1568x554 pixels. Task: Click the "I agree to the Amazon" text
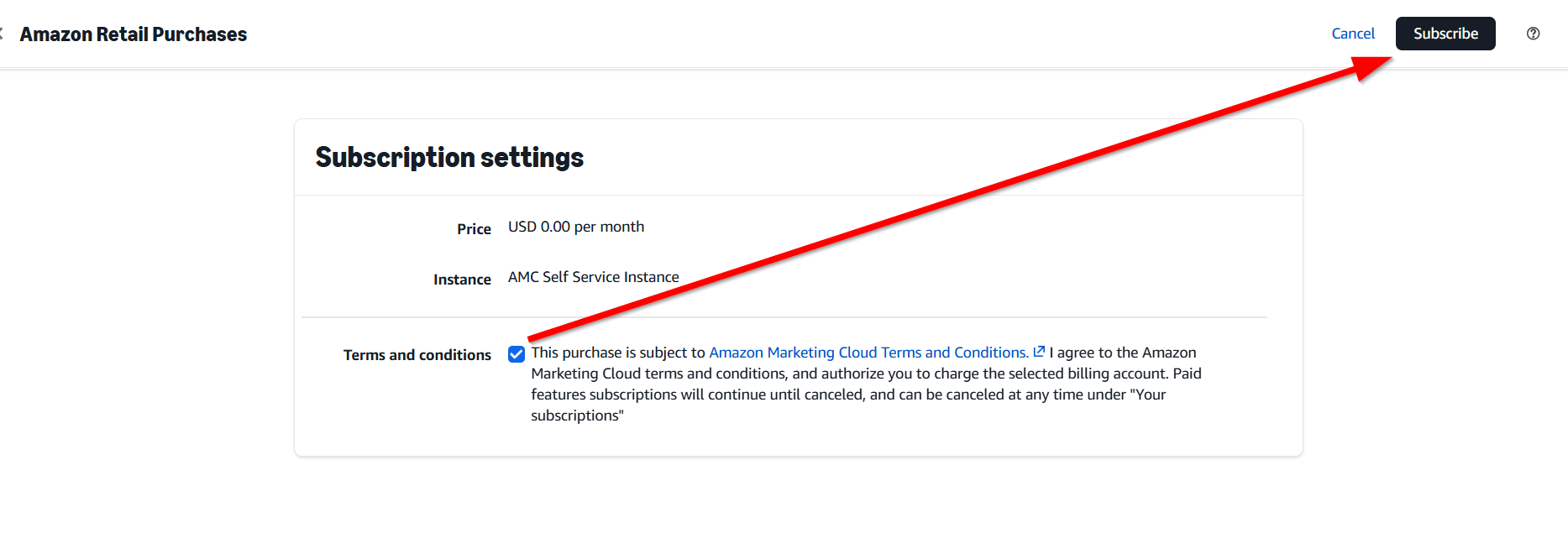point(1123,353)
